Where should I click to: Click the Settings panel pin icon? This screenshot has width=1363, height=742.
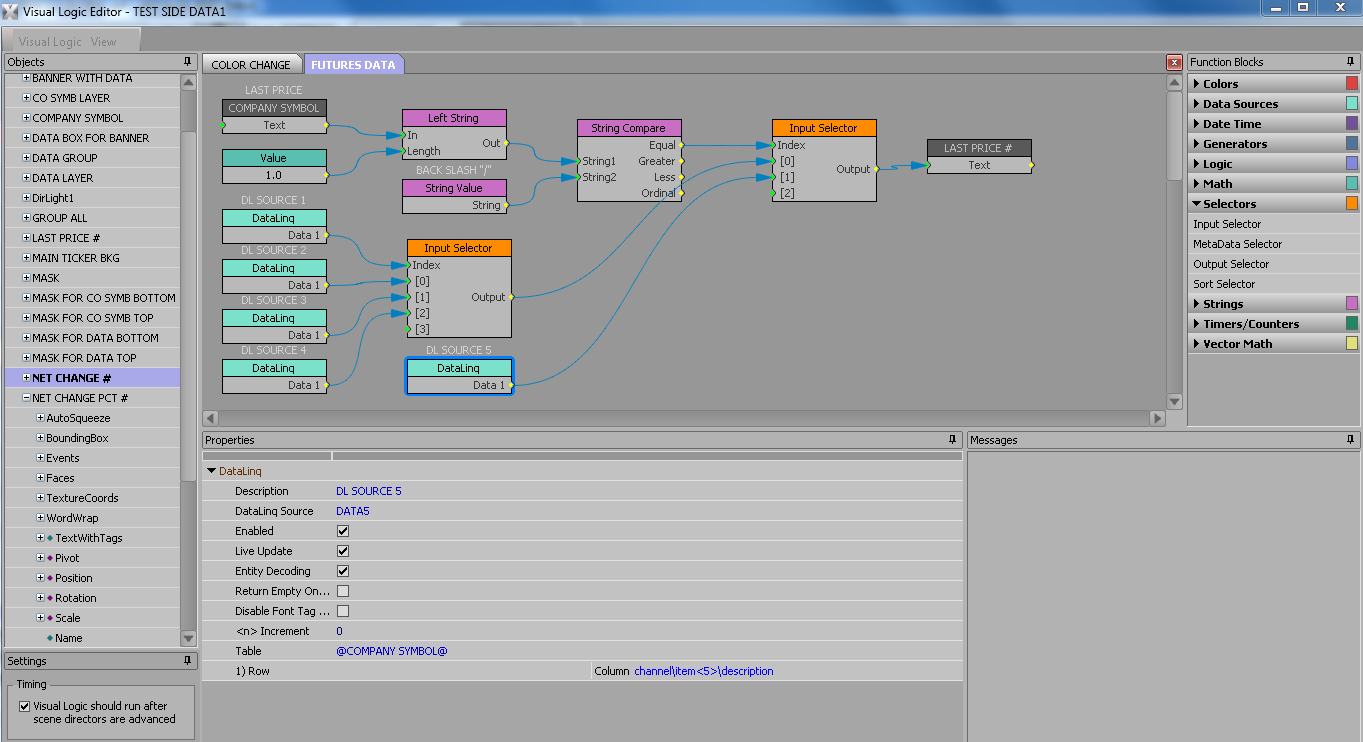(x=187, y=661)
